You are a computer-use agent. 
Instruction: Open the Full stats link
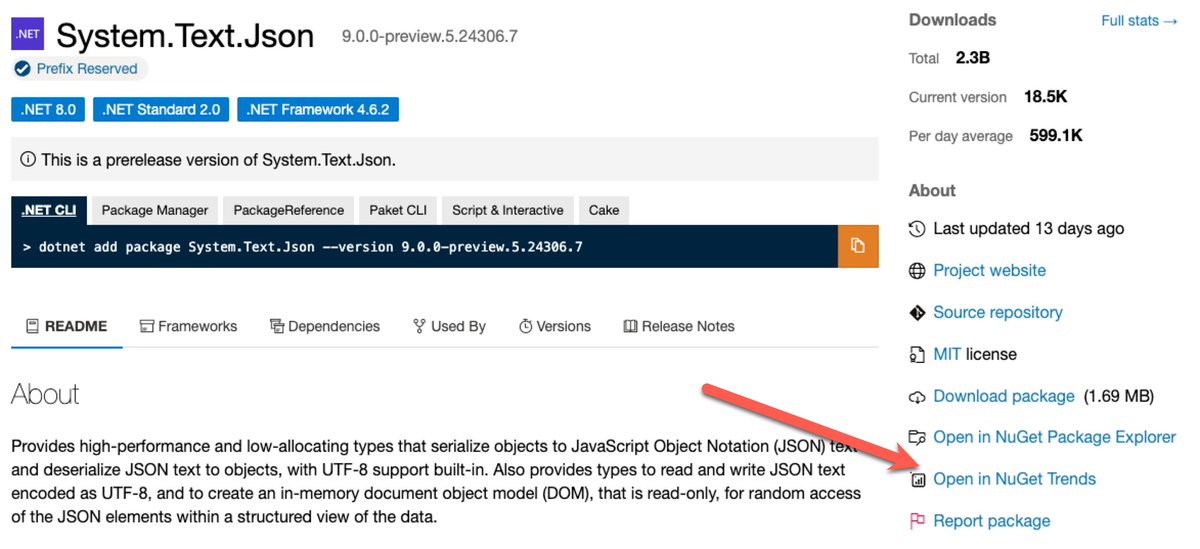[x=1139, y=20]
